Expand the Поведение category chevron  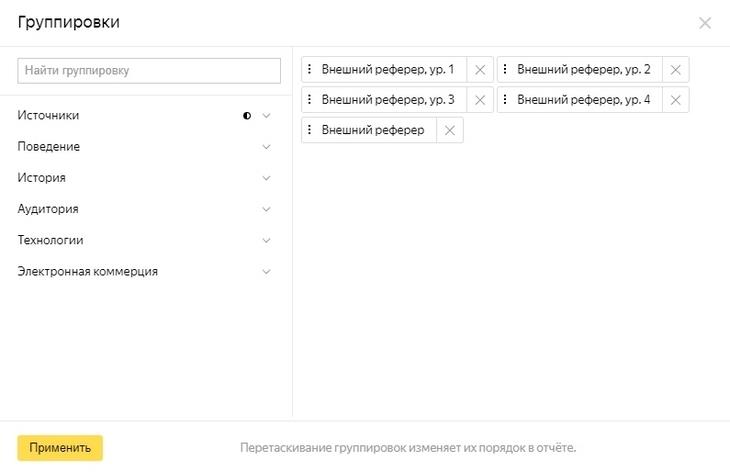tap(266, 147)
